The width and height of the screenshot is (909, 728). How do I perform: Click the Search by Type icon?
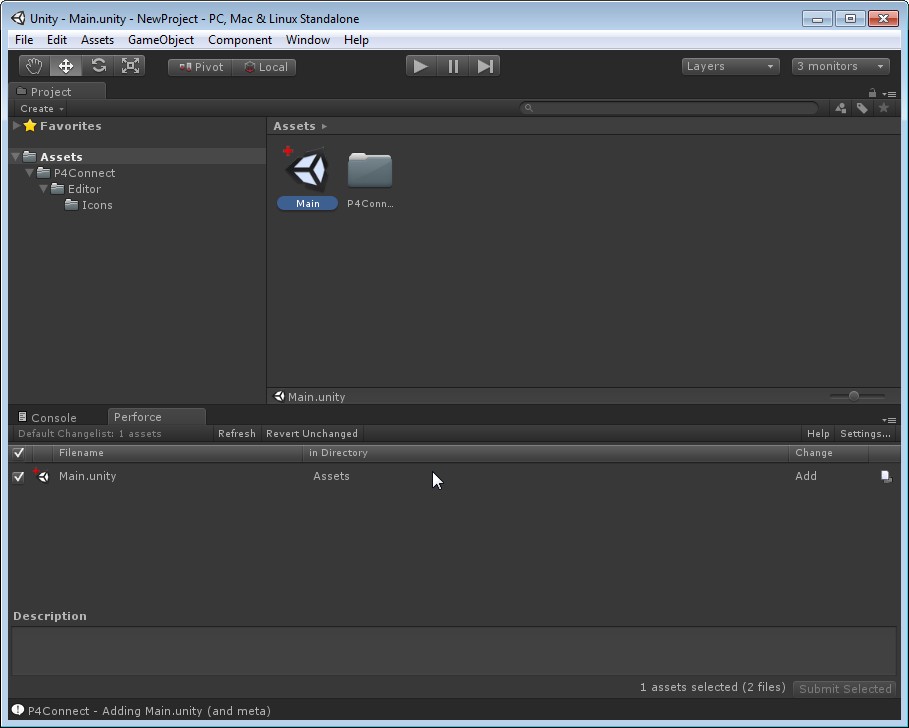click(841, 108)
